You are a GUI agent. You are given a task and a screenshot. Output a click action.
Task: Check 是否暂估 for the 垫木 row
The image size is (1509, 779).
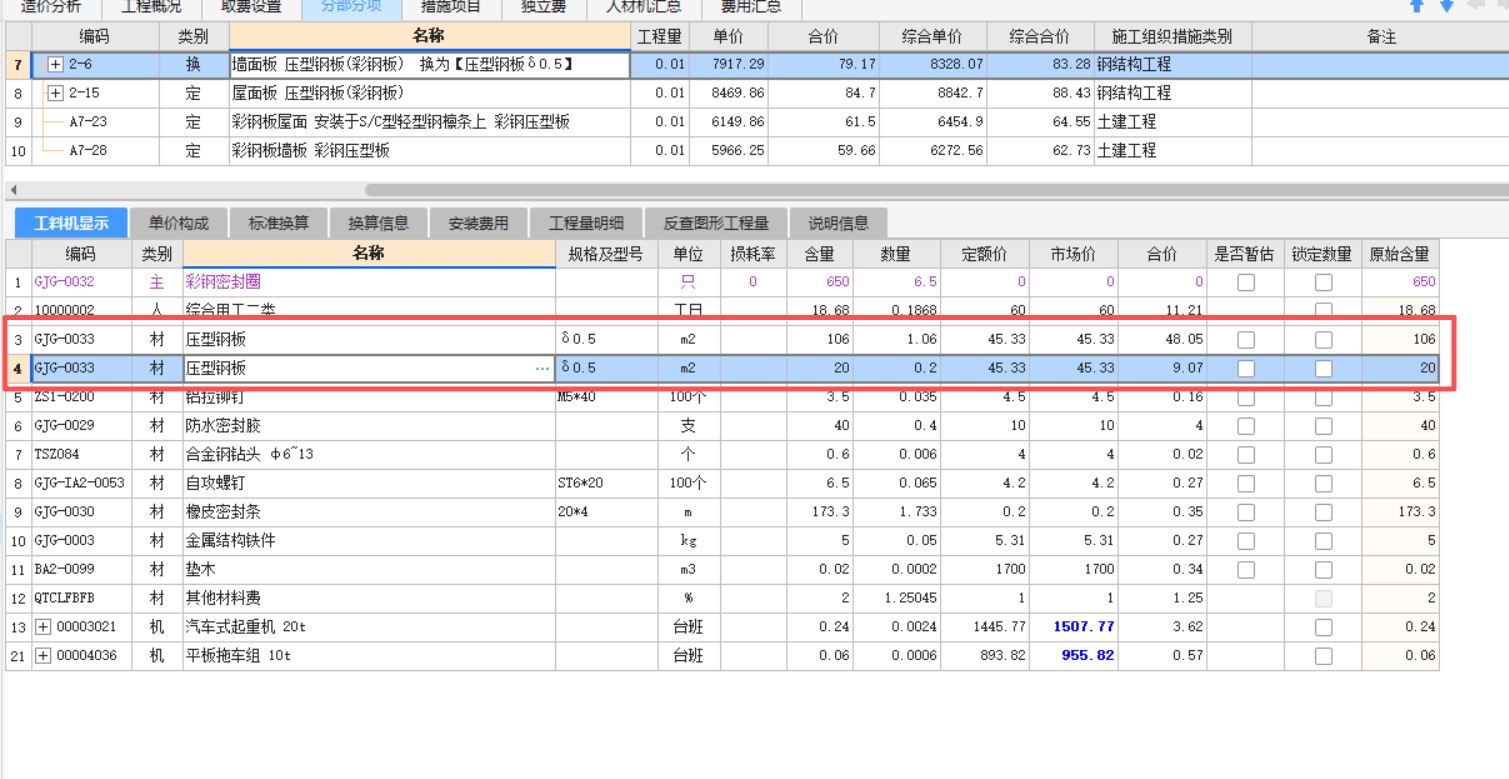pos(1247,569)
